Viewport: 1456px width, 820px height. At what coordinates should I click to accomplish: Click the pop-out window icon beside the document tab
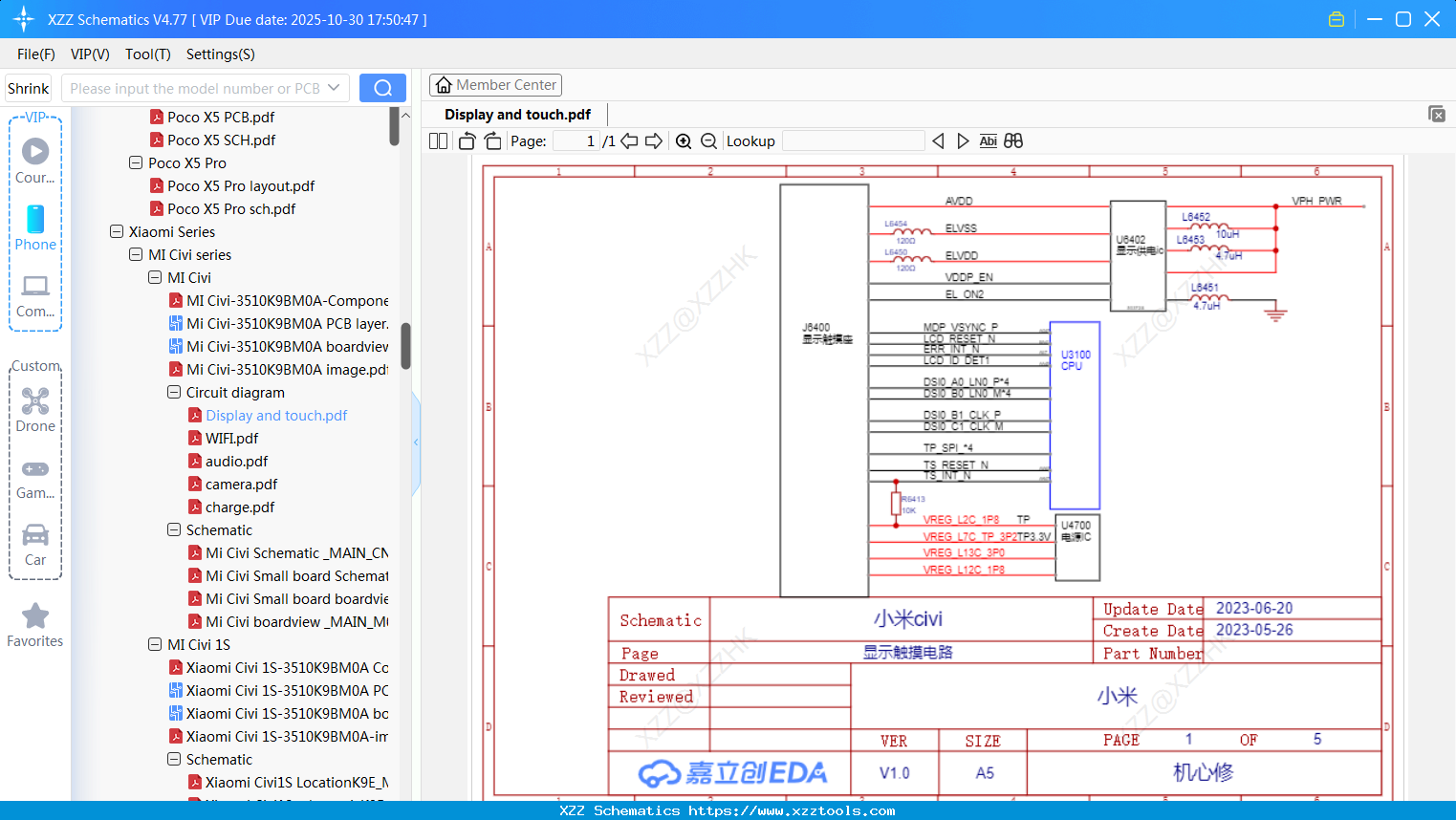tap(1437, 114)
